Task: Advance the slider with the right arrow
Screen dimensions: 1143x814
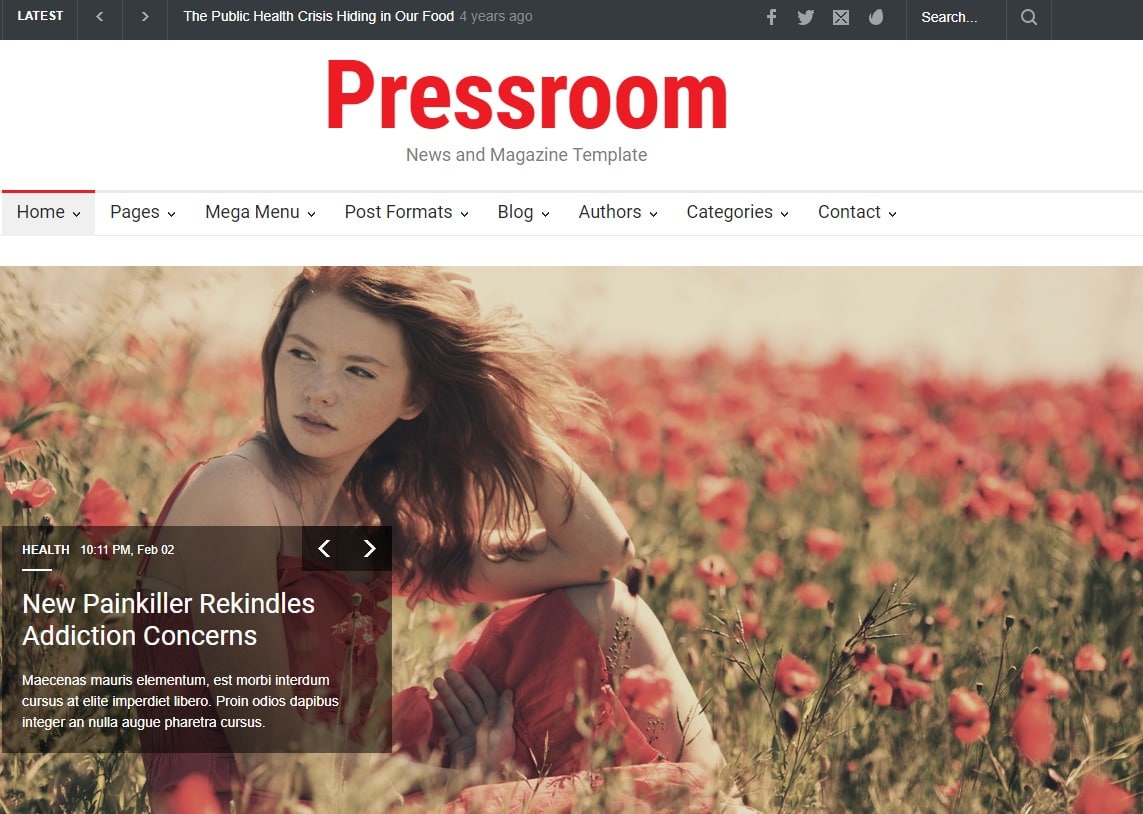Action: point(370,548)
